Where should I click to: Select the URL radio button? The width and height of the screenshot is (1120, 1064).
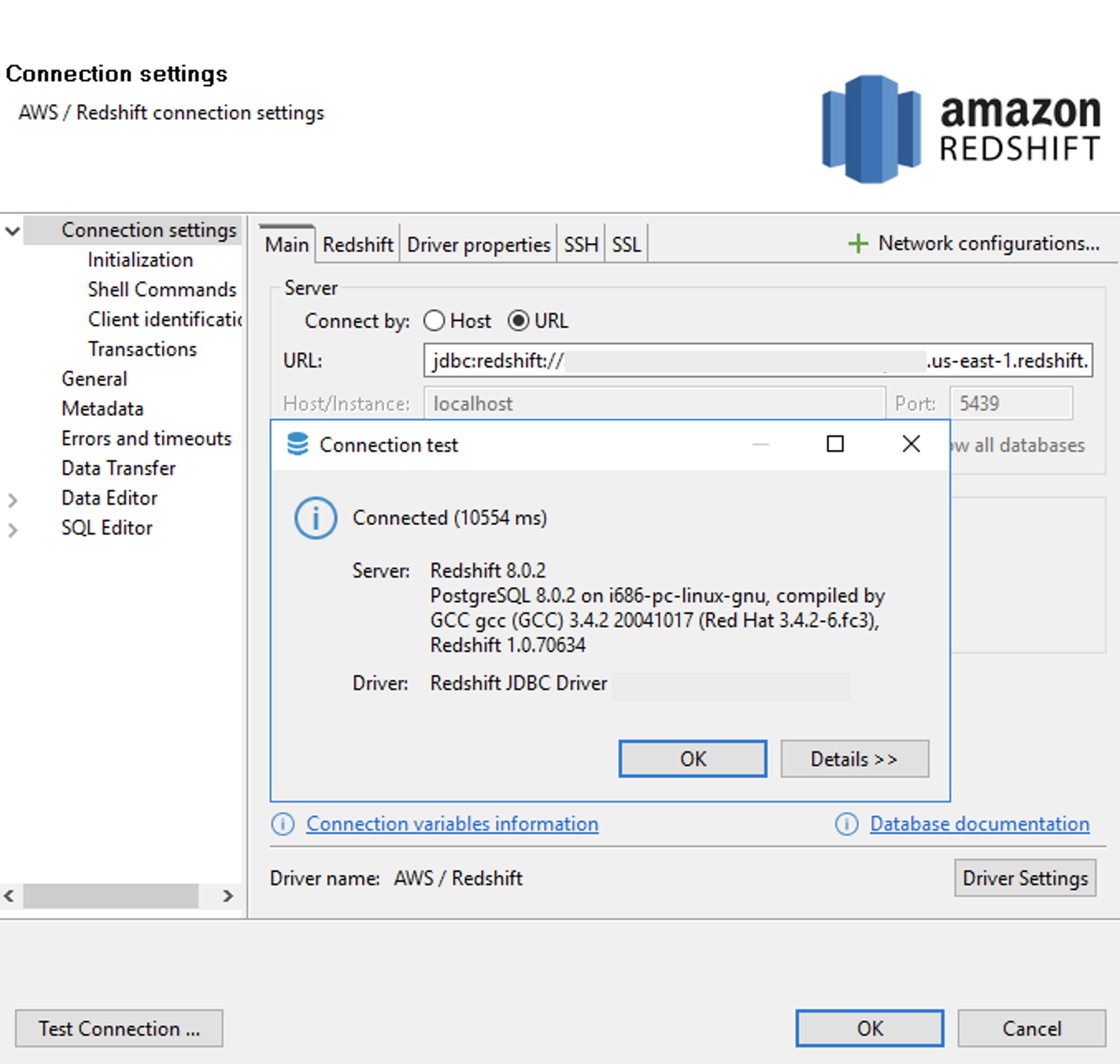[x=519, y=321]
